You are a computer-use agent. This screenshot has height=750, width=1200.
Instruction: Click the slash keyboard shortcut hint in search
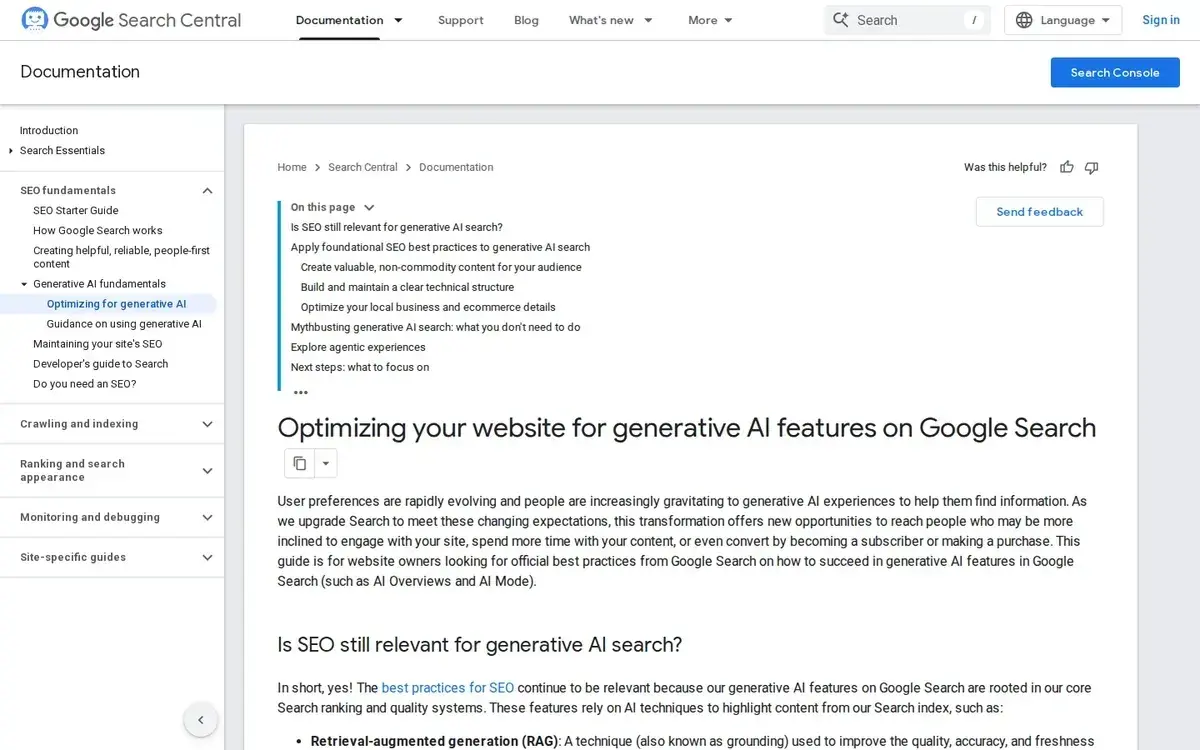click(974, 20)
